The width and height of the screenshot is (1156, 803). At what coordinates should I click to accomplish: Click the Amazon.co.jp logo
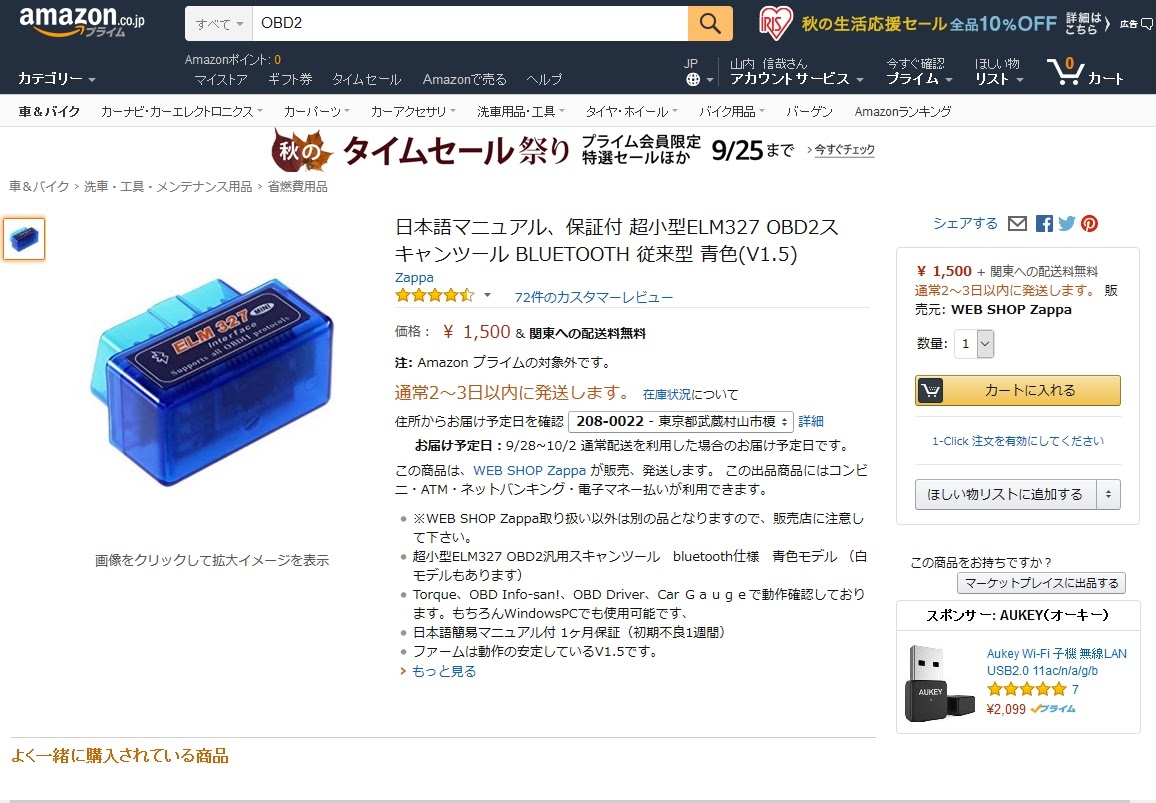81,22
